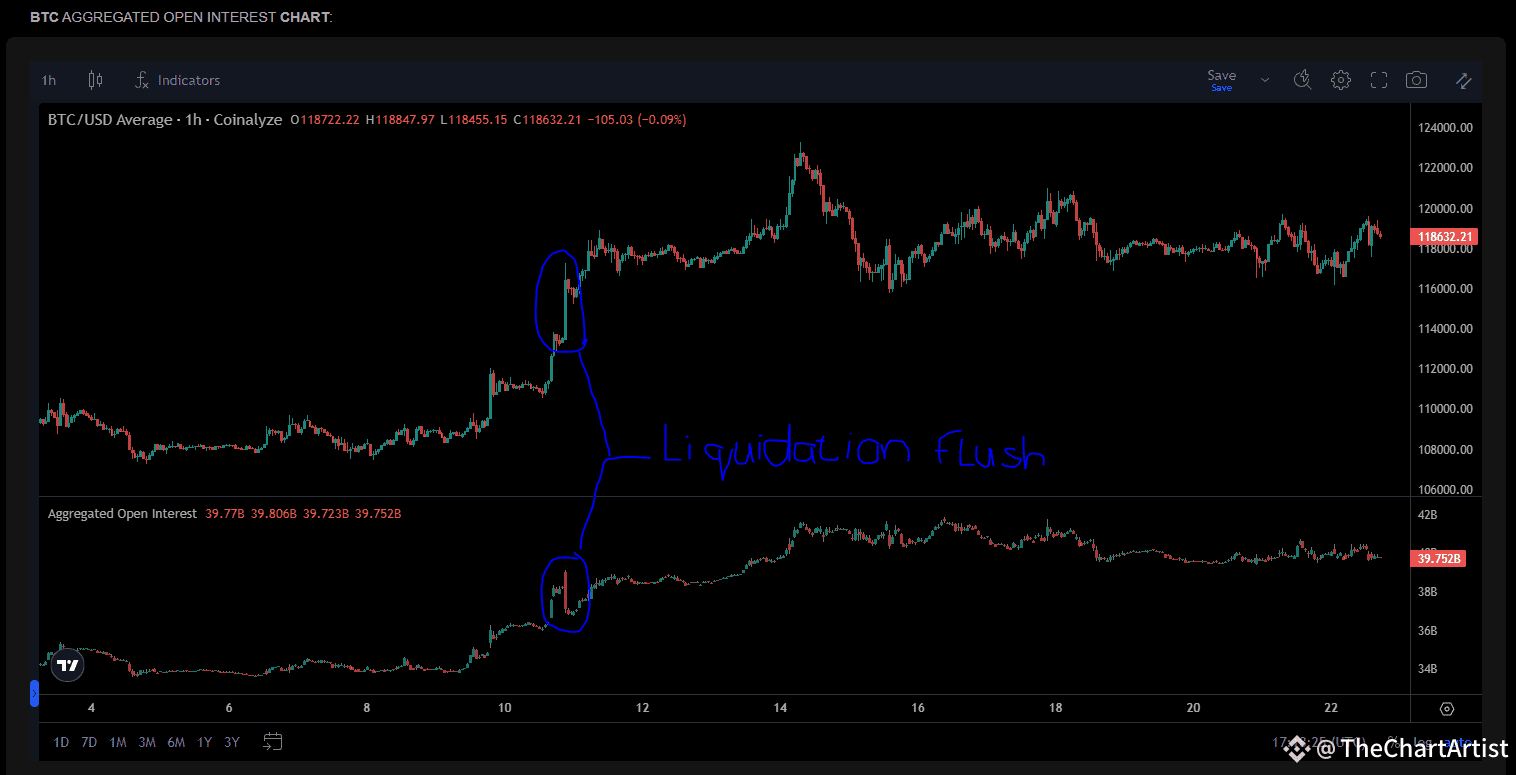Select the 1D time range
Image resolution: width=1516 pixels, height=775 pixels.
click(x=61, y=742)
